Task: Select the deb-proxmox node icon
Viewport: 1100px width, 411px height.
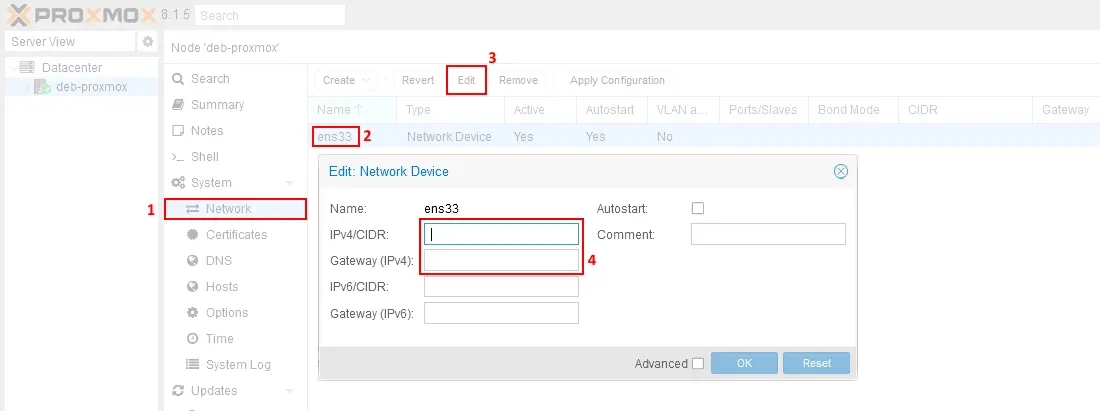Action: click(x=43, y=87)
